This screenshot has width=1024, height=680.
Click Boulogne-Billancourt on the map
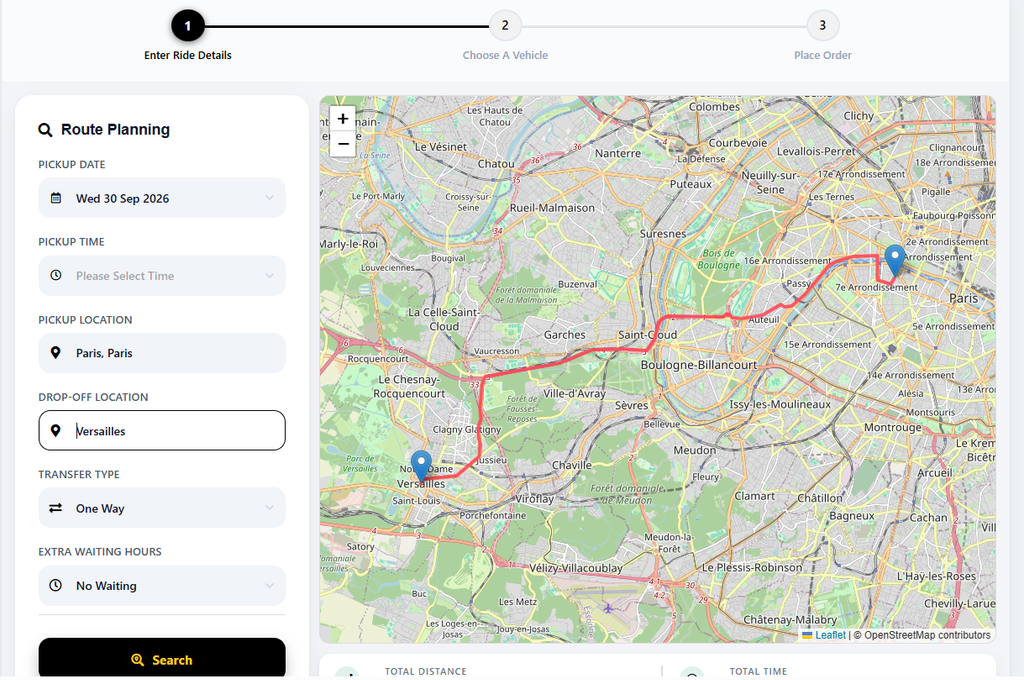(x=699, y=365)
